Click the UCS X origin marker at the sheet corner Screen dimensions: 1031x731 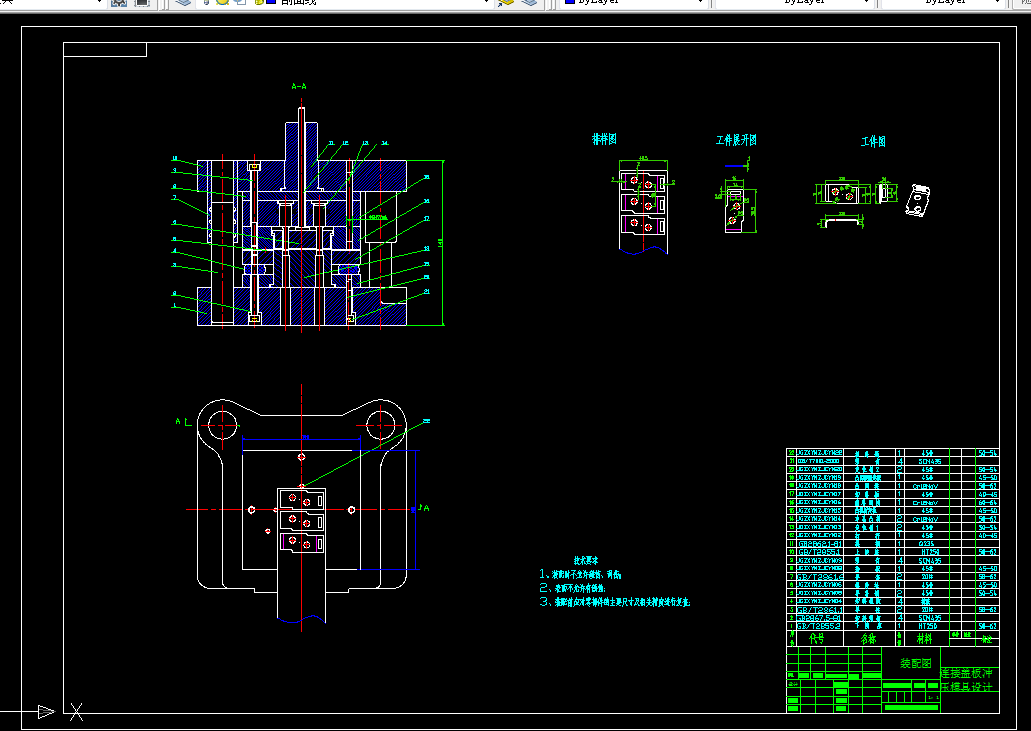76,711
